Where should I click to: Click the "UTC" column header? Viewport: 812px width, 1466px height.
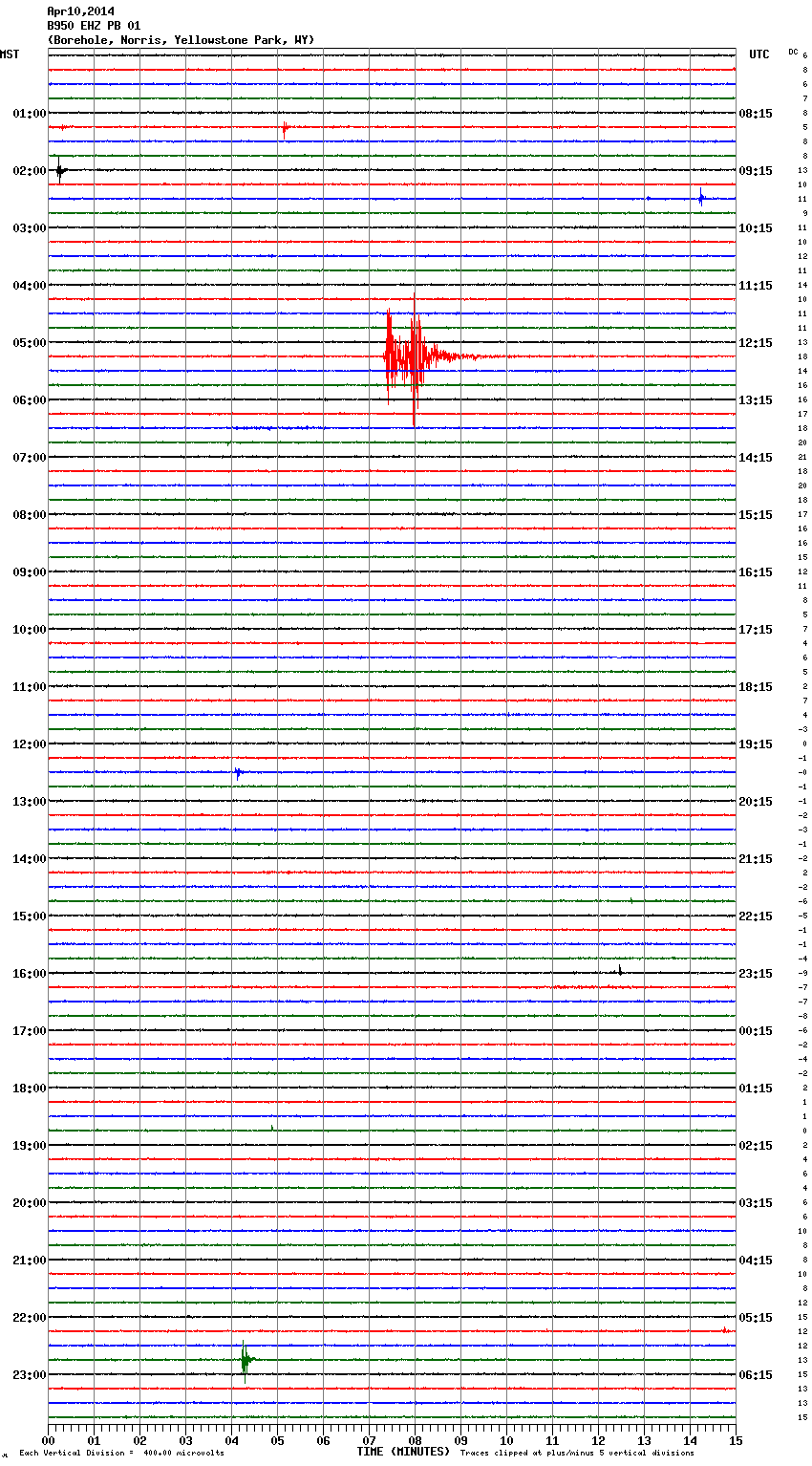759,54
